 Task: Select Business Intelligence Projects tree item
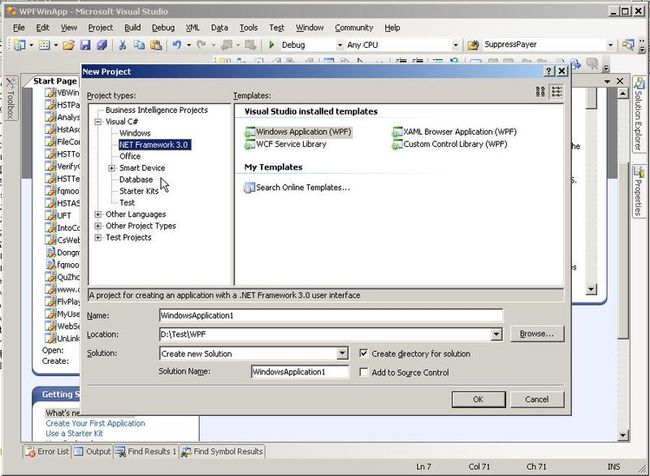coord(157,110)
